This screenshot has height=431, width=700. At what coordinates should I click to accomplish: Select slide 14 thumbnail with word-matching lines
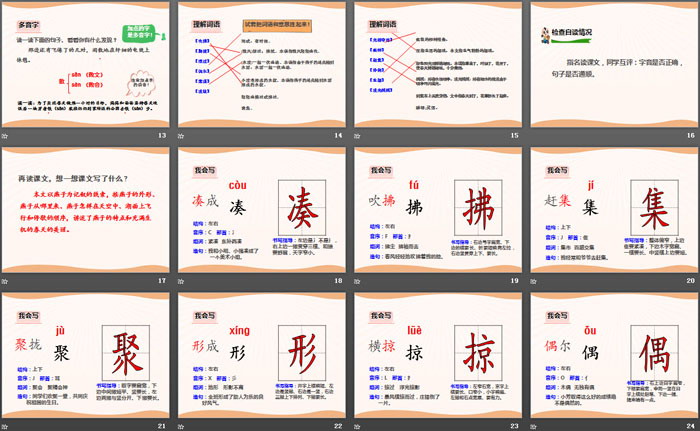pyautogui.click(x=262, y=65)
